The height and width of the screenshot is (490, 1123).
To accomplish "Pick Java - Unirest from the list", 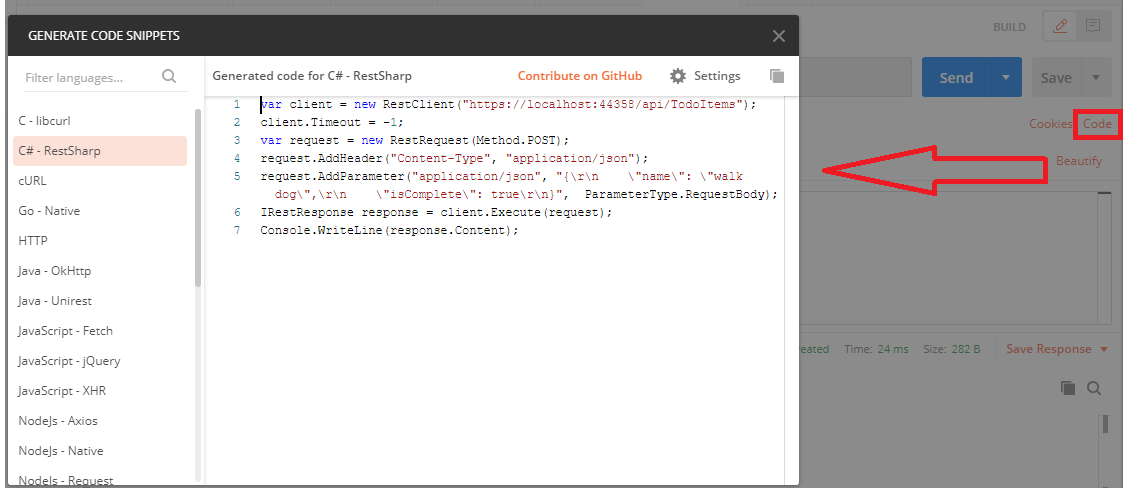I will point(100,301).
